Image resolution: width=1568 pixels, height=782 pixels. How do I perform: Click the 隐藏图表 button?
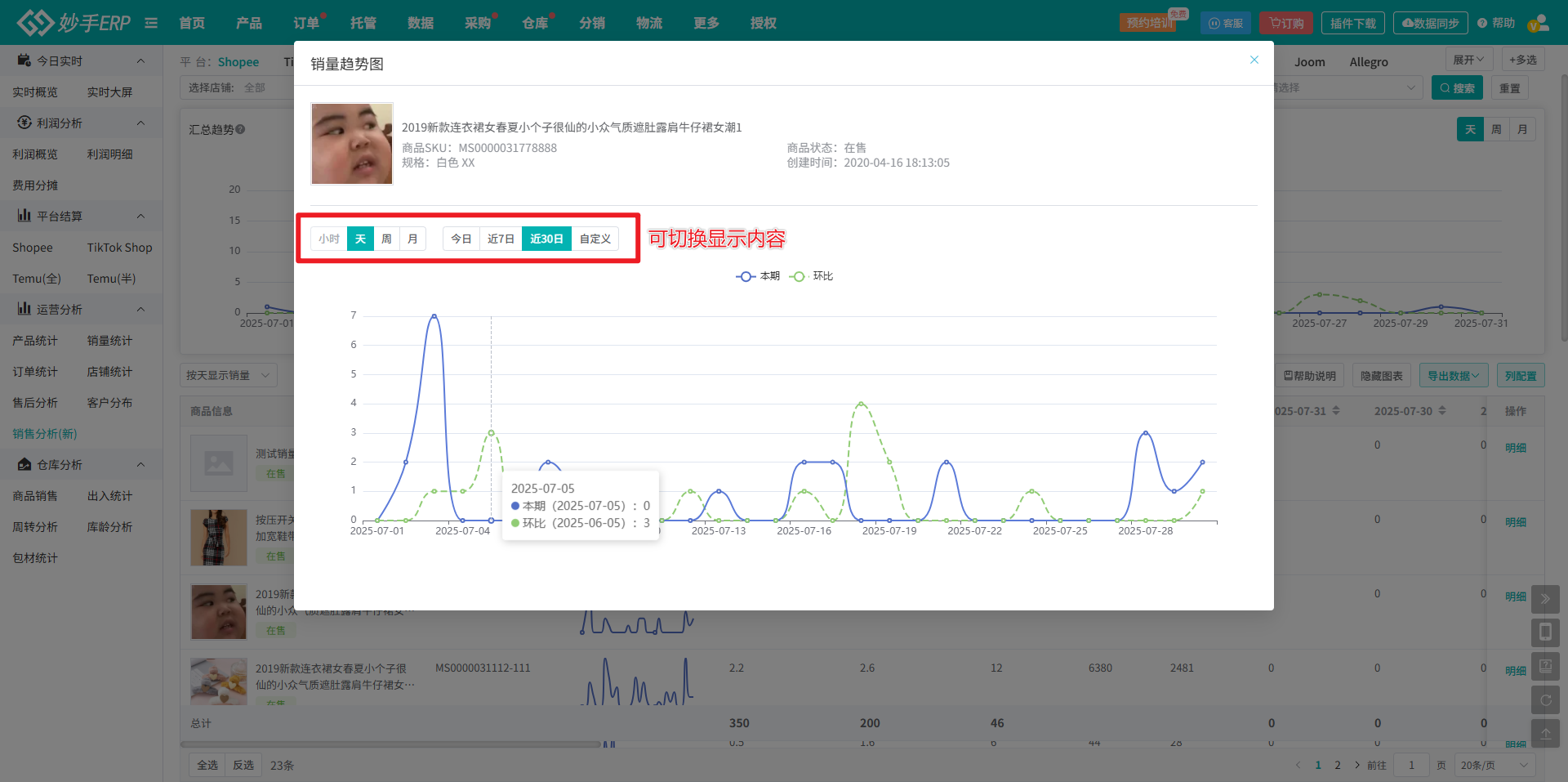point(1382,375)
